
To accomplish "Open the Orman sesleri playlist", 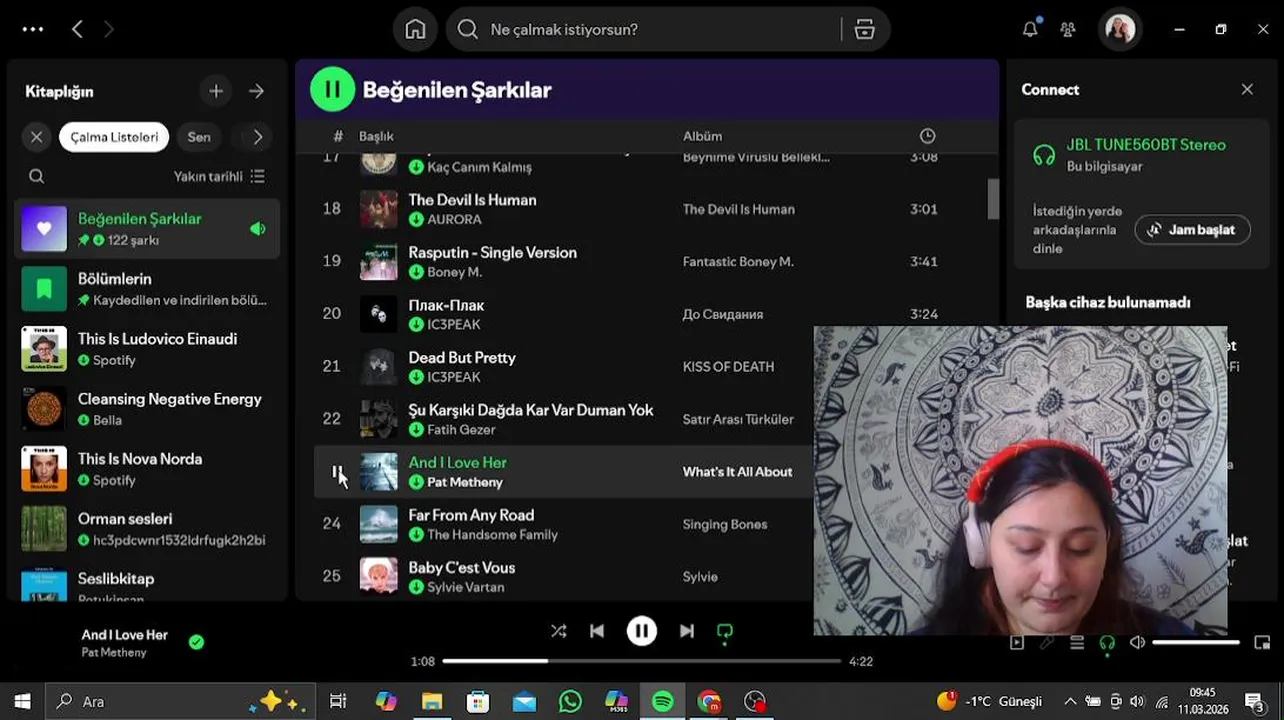I will 147,529.
